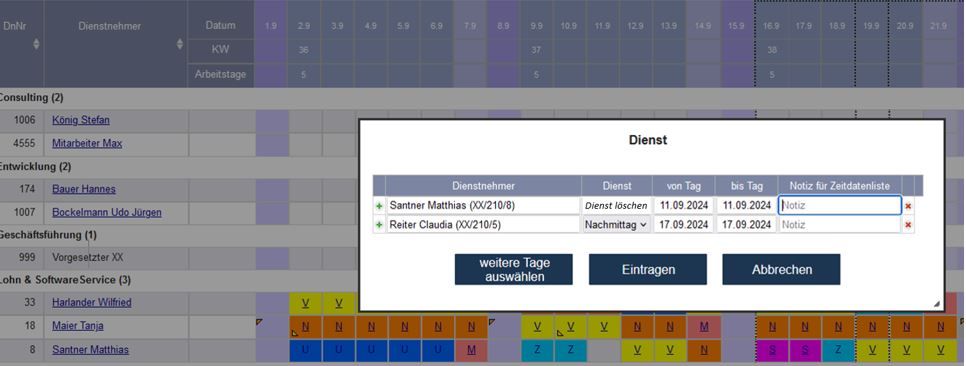Edit the 'von Tag' date for Reiter Claudia
The height and width of the screenshot is (366, 966).
684,225
